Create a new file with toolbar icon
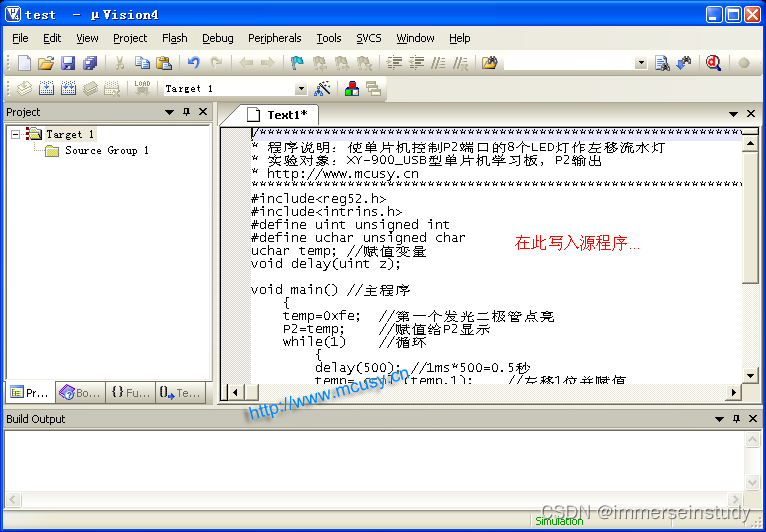The width and height of the screenshot is (766, 532). tap(24, 63)
